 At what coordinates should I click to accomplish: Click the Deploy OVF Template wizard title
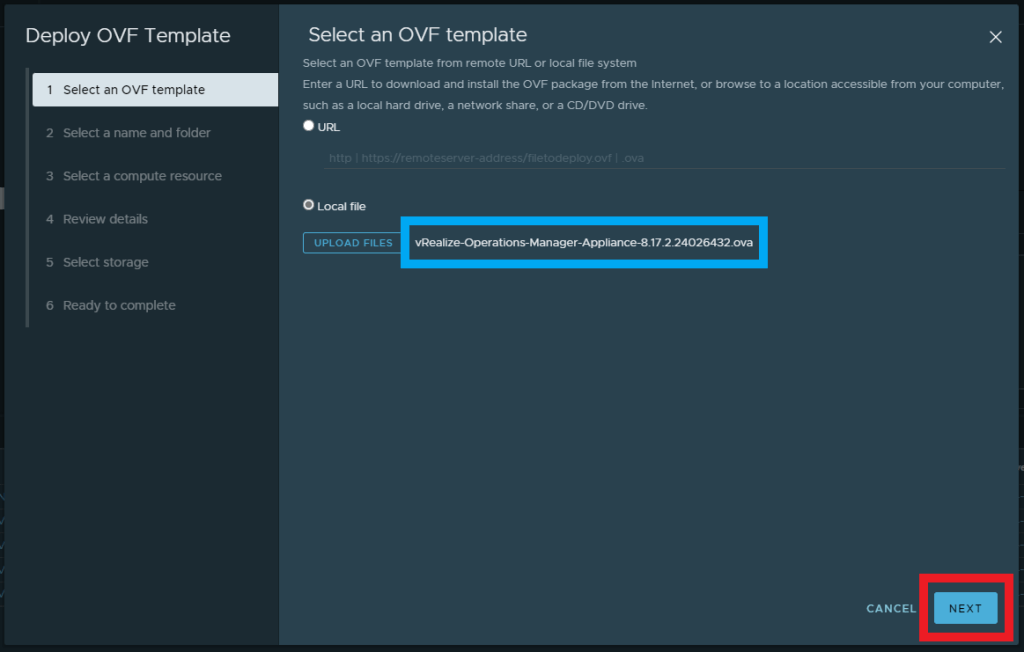[x=128, y=36]
